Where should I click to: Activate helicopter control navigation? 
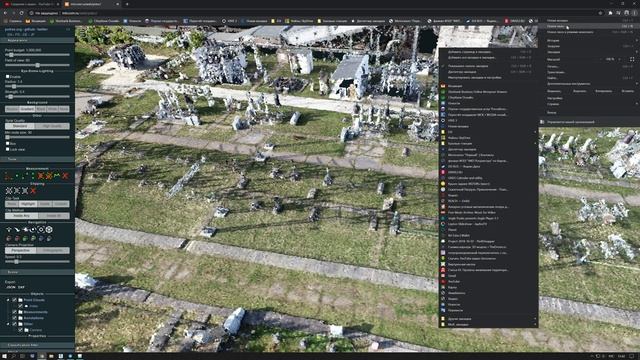(25, 229)
